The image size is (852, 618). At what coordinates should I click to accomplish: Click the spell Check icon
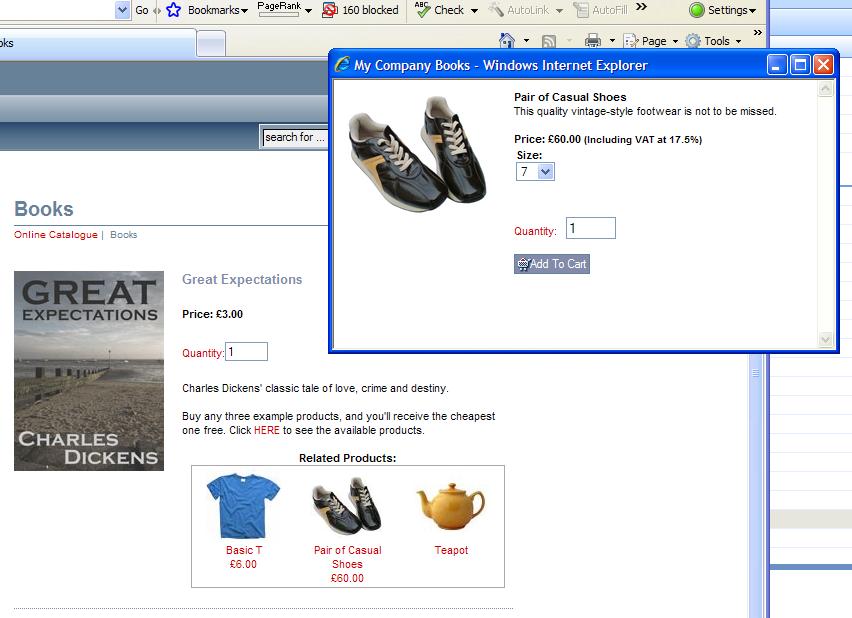(423, 10)
